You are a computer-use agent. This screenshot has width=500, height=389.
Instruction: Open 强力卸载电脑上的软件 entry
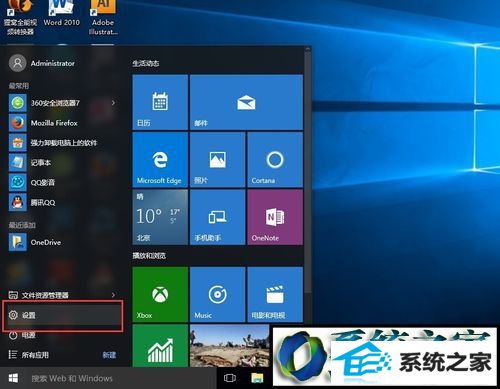pyautogui.click(x=63, y=143)
